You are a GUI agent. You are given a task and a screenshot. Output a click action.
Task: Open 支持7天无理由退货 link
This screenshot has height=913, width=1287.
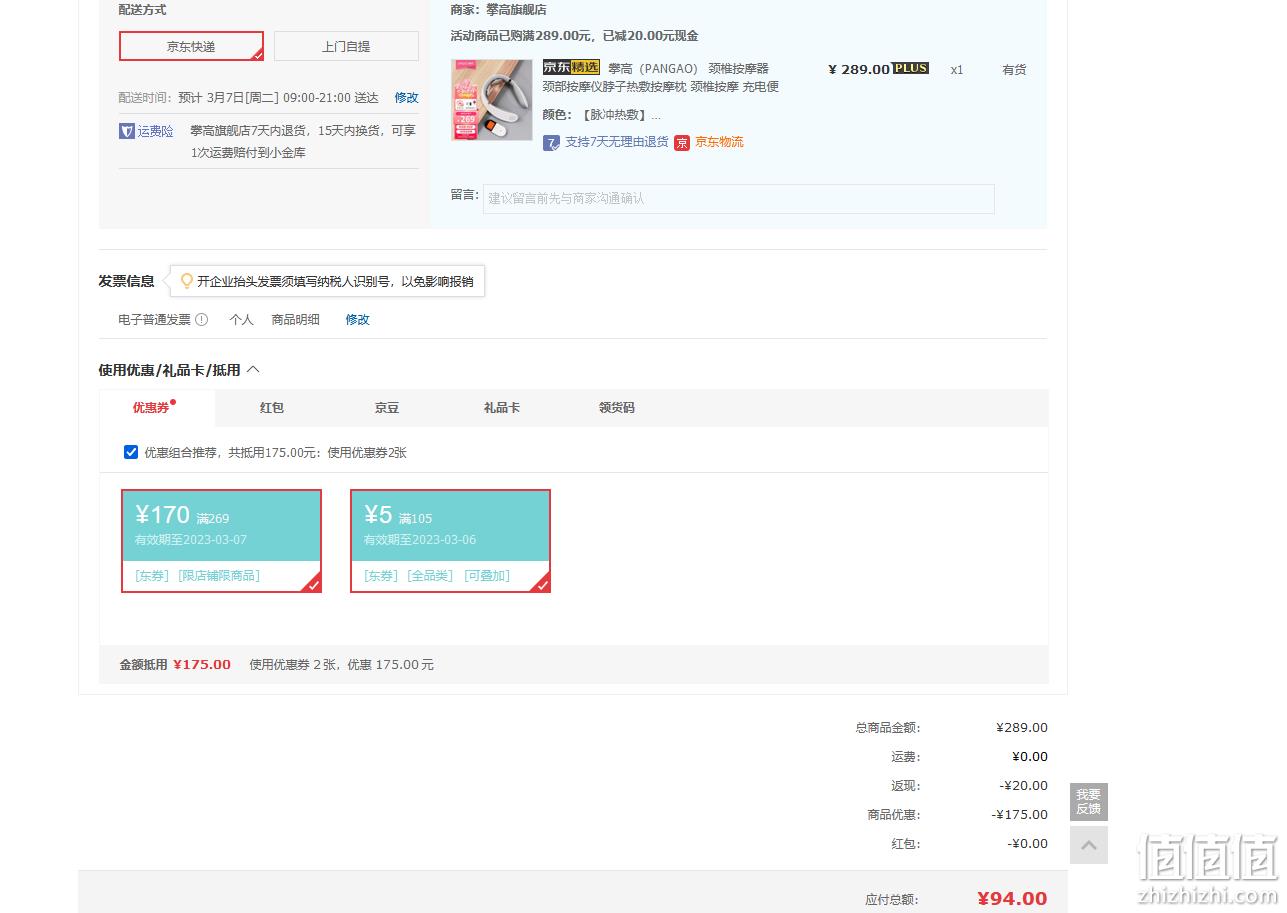coord(616,142)
